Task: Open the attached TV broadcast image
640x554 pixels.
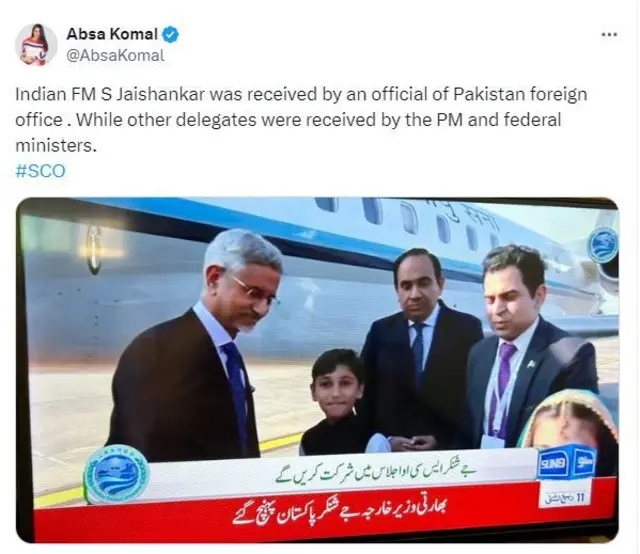Action: pyautogui.click(x=317, y=370)
